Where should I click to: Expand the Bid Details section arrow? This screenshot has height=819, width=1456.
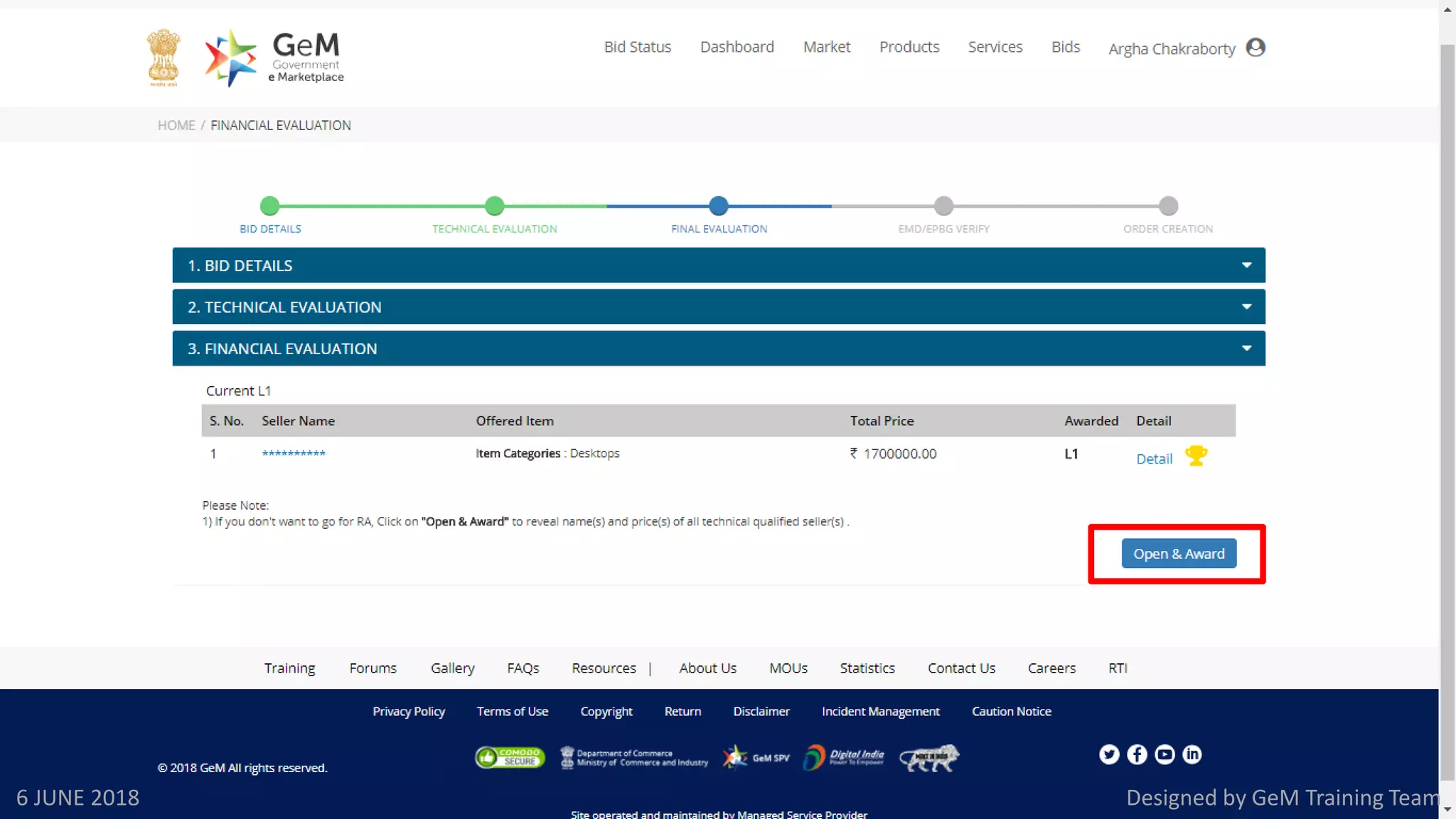pyautogui.click(x=1246, y=265)
